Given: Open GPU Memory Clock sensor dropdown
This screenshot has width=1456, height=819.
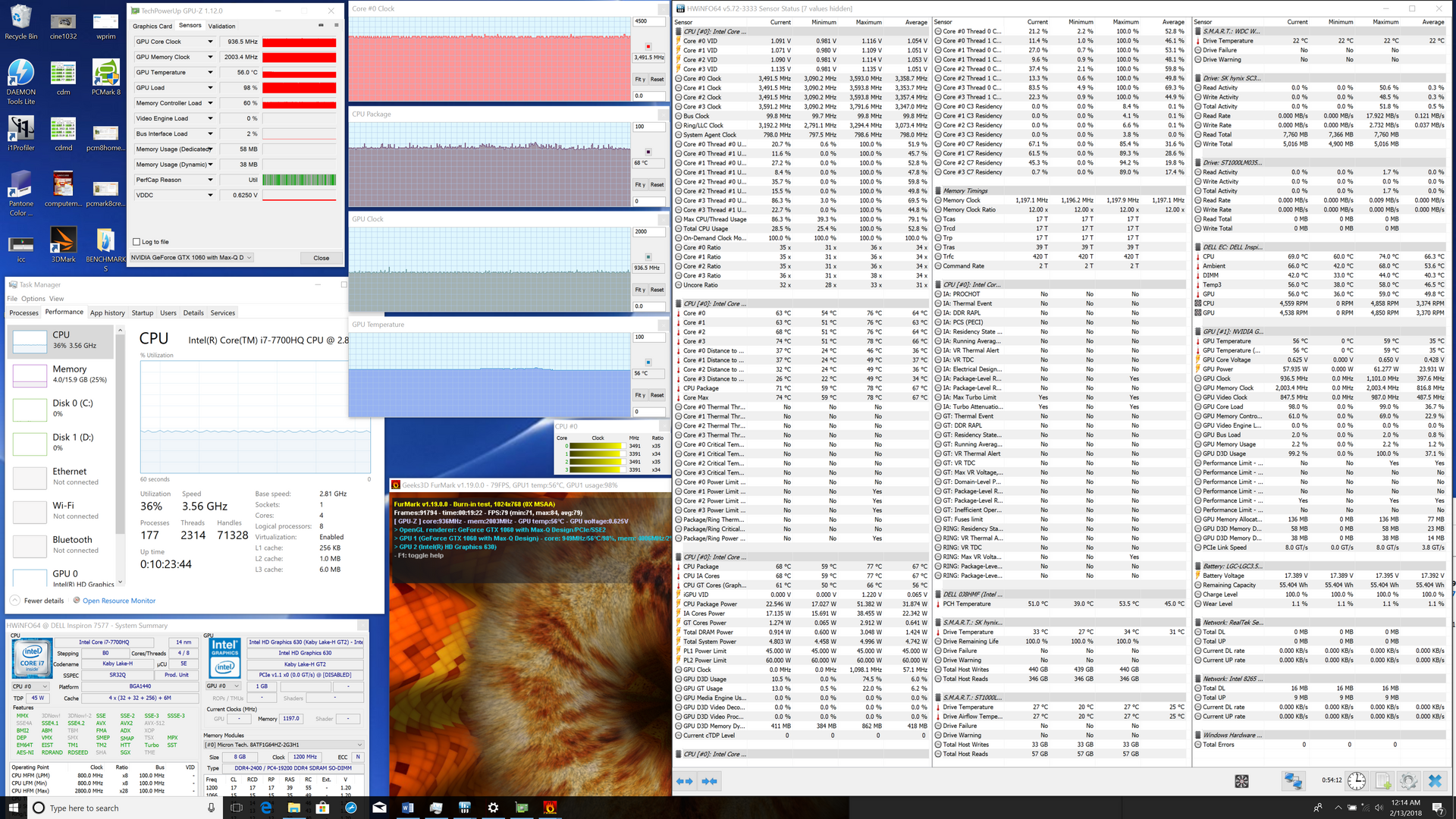Looking at the screenshot, I should pos(210,57).
